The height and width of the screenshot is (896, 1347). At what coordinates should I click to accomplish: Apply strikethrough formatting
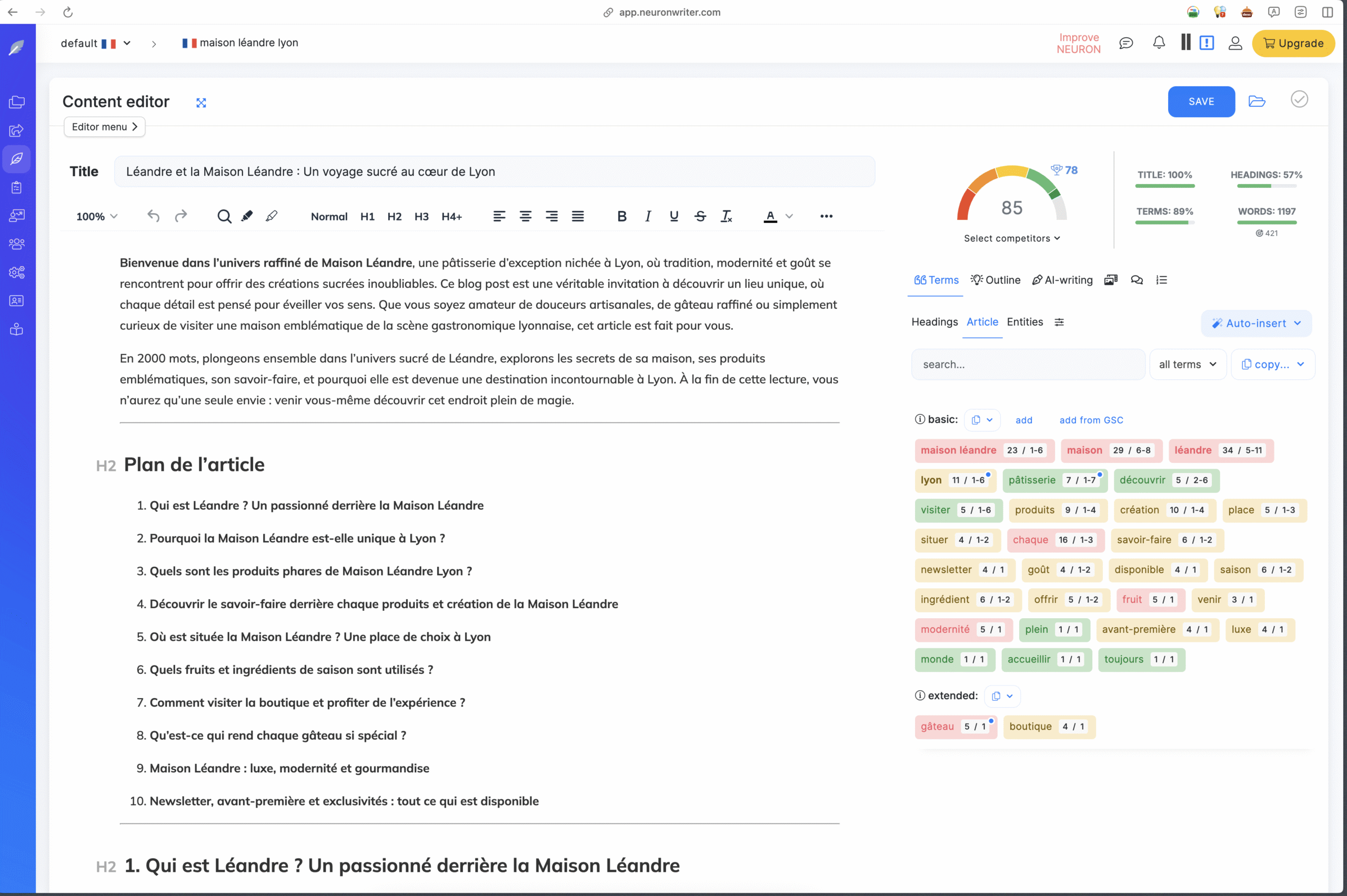700,217
